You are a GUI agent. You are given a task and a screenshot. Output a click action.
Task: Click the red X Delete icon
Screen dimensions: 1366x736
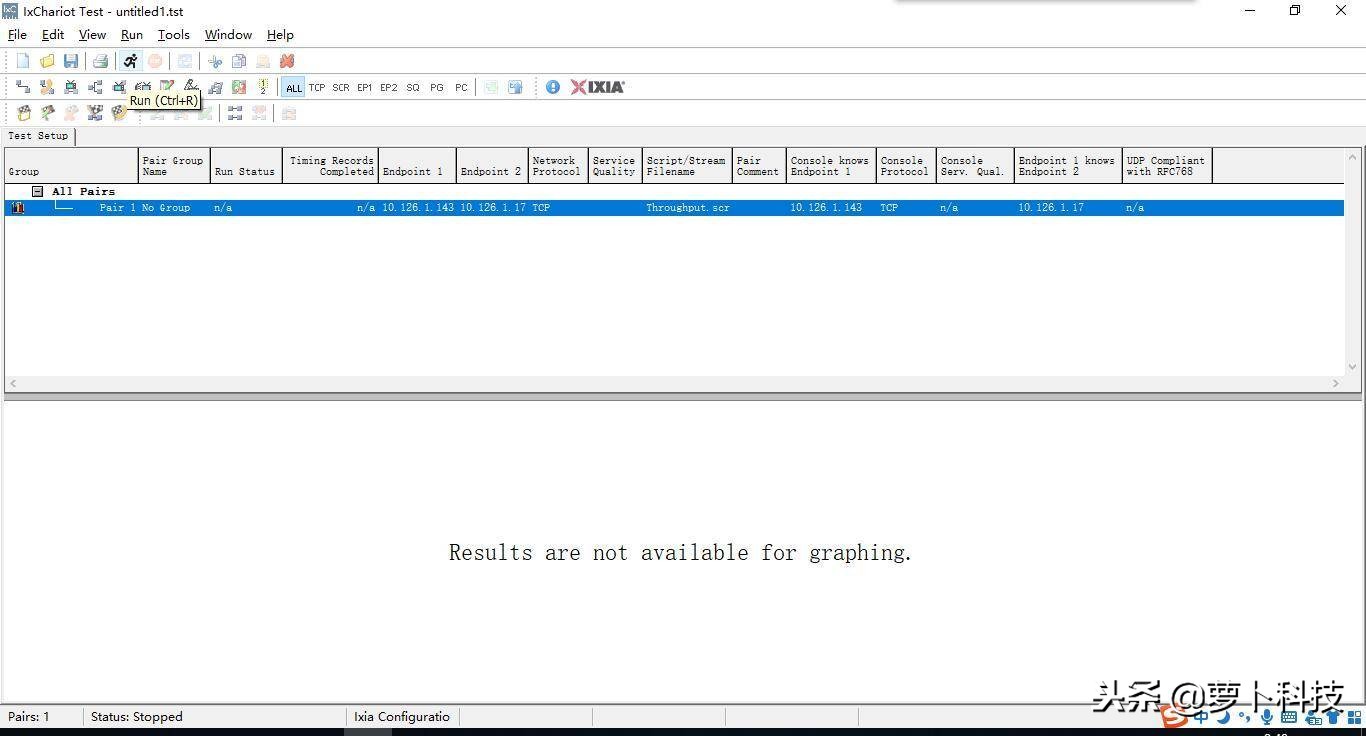(287, 61)
